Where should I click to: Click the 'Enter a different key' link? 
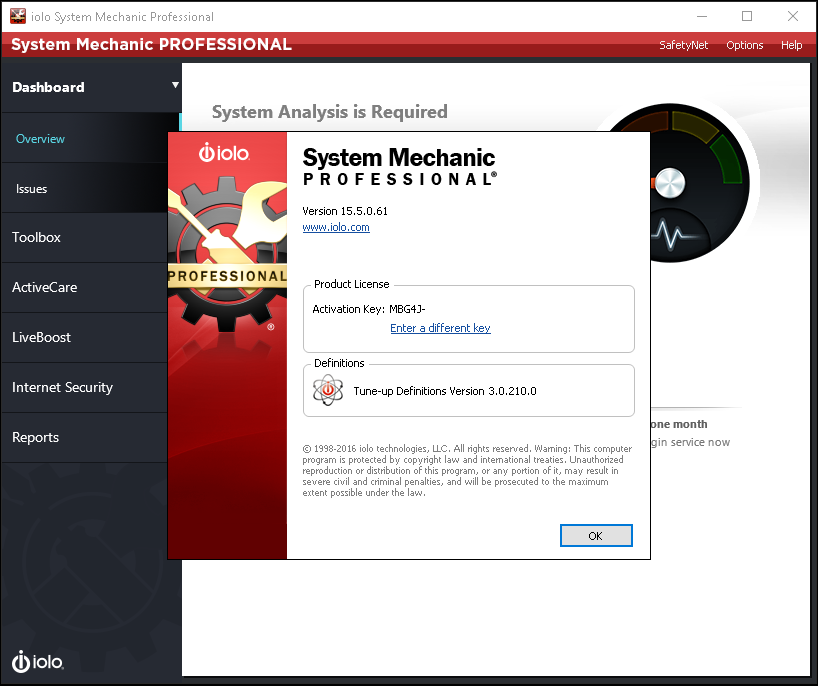(x=440, y=328)
